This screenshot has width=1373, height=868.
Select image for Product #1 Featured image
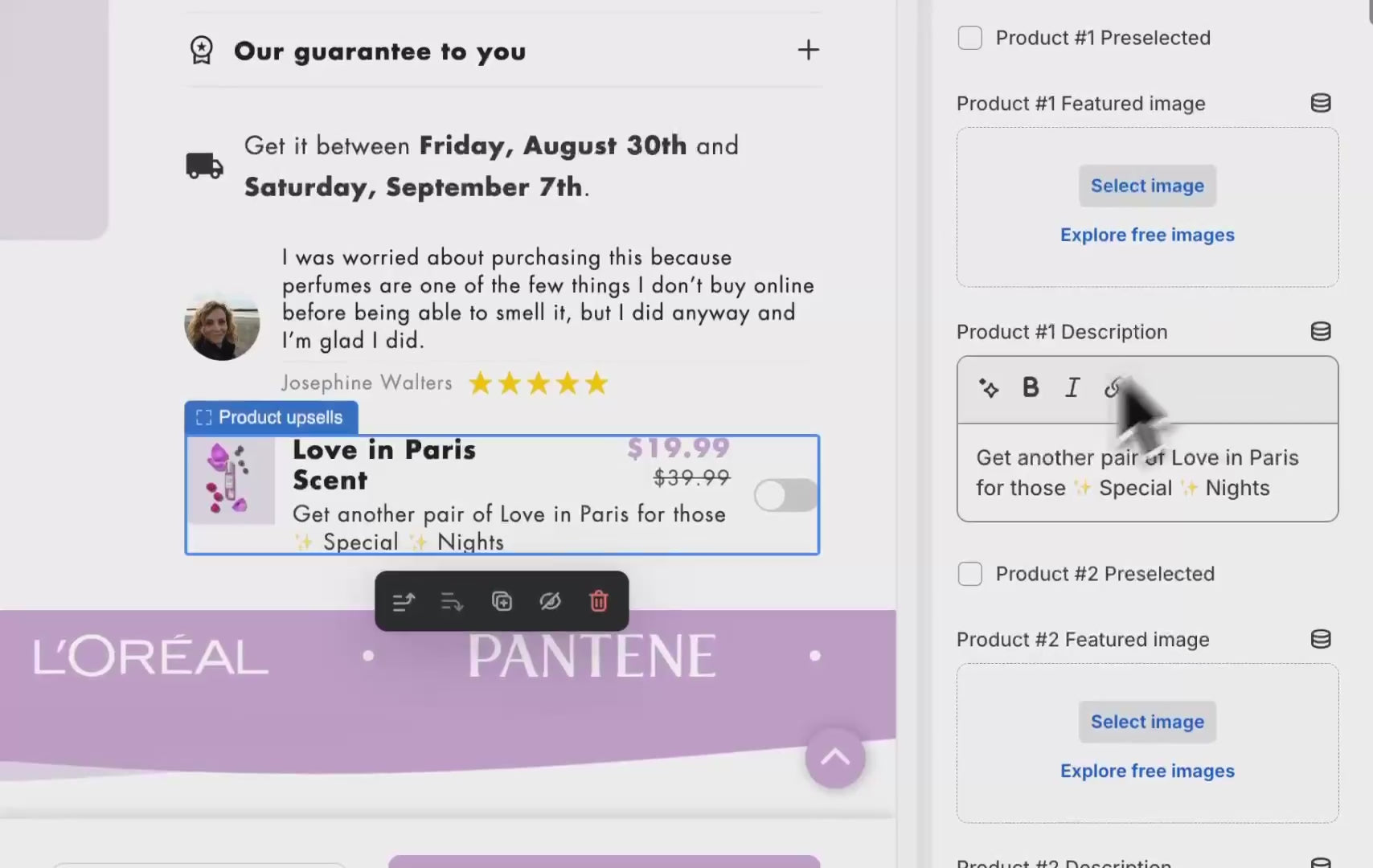click(x=1147, y=186)
